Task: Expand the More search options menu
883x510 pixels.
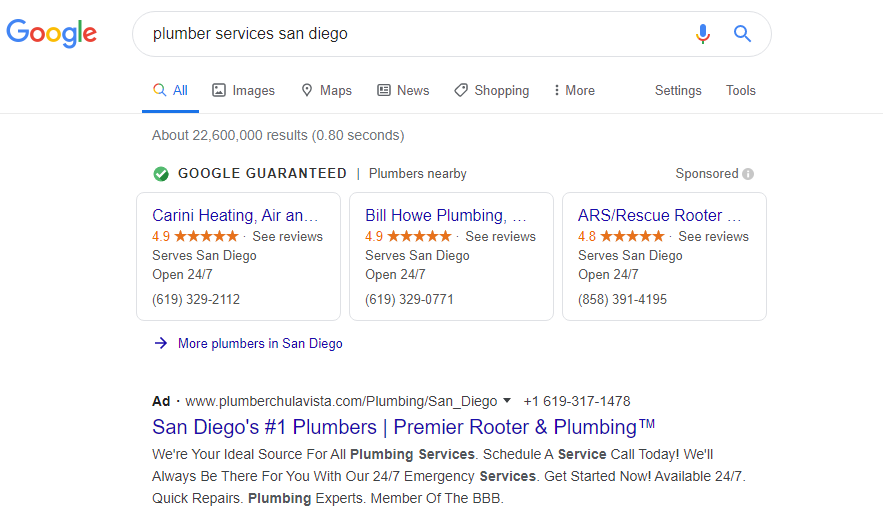Action: [x=574, y=90]
